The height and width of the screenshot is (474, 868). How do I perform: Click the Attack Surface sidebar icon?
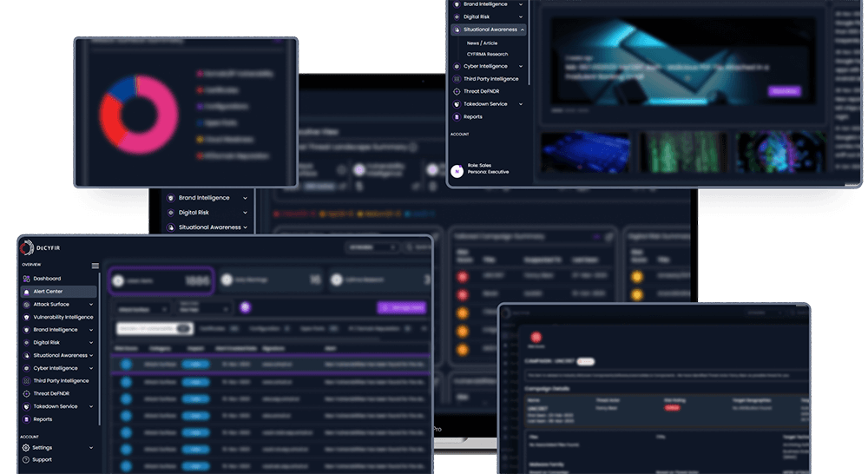coord(26,304)
